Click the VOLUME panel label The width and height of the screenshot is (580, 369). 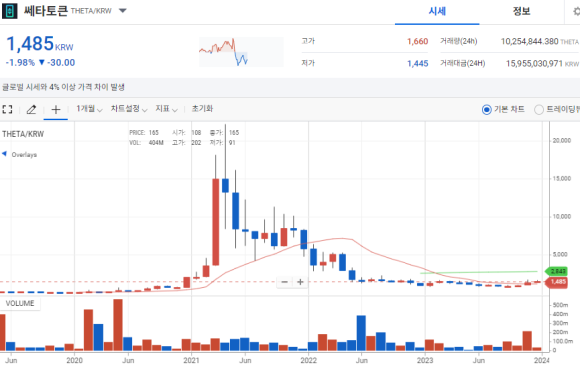[x=20, y=304]
